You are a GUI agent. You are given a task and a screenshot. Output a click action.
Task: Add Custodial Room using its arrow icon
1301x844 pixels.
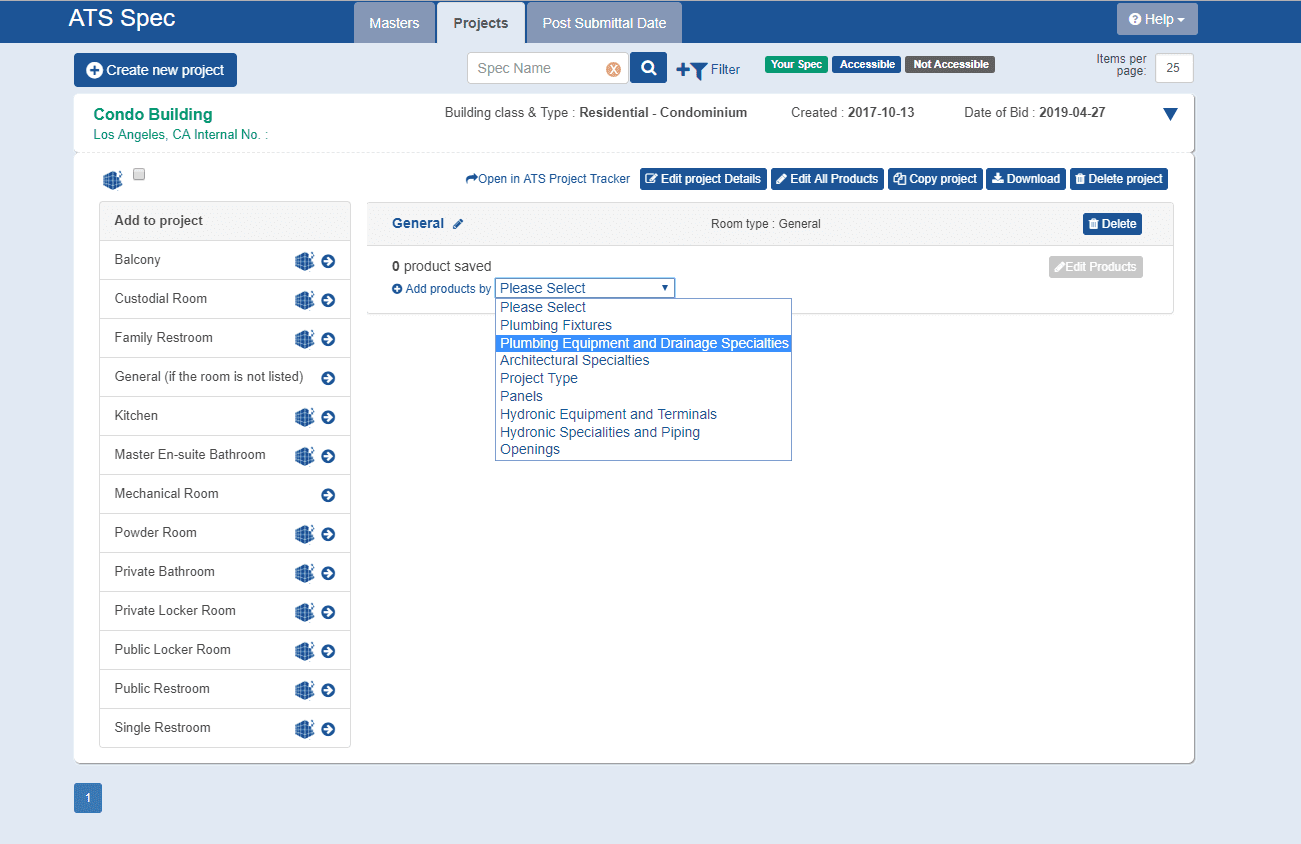[328, 301]
